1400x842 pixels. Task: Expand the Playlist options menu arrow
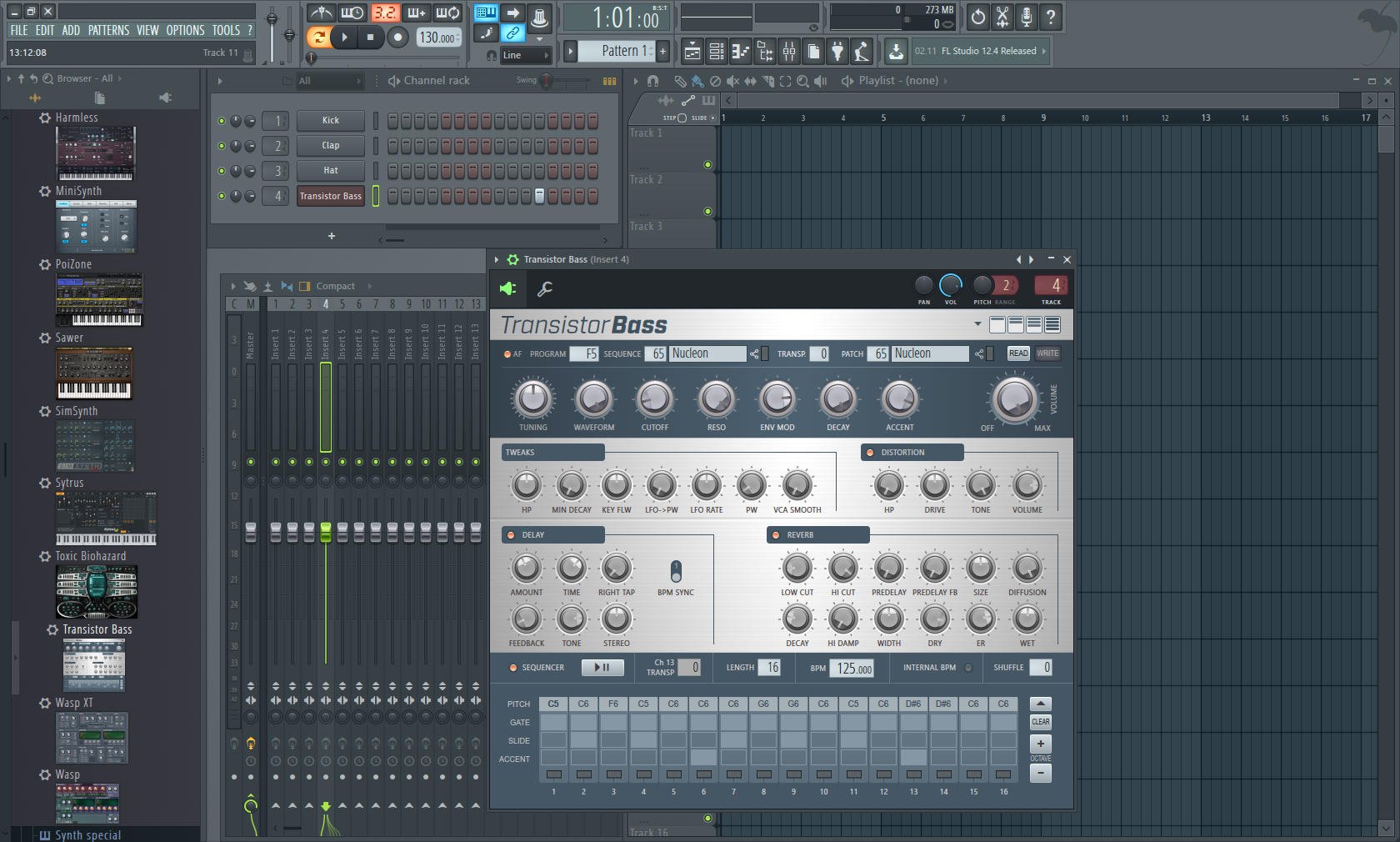(x=636, y=81)
